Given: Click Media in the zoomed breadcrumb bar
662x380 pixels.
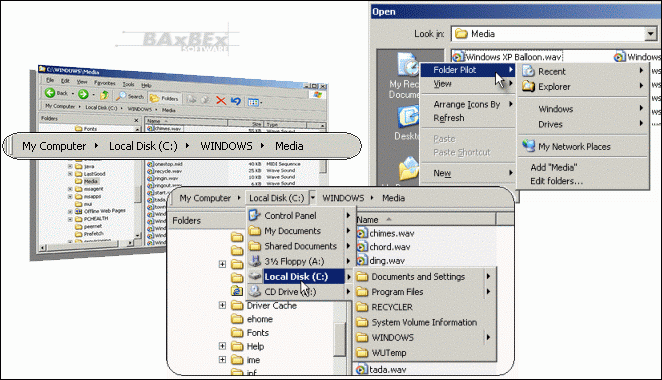Looking at the screenshot, I should (393, 198).
